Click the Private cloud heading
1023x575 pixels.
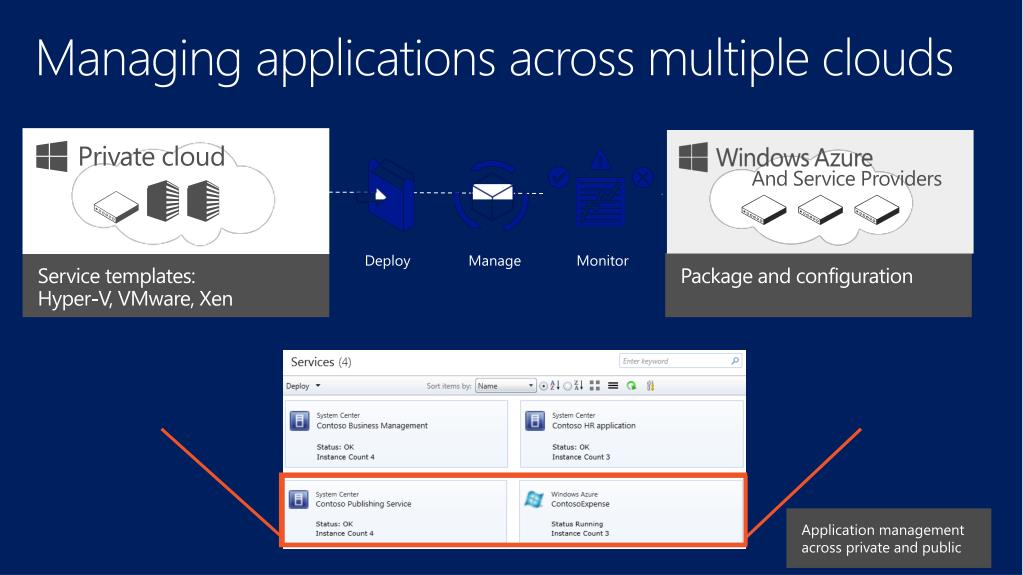coord(151,157)
